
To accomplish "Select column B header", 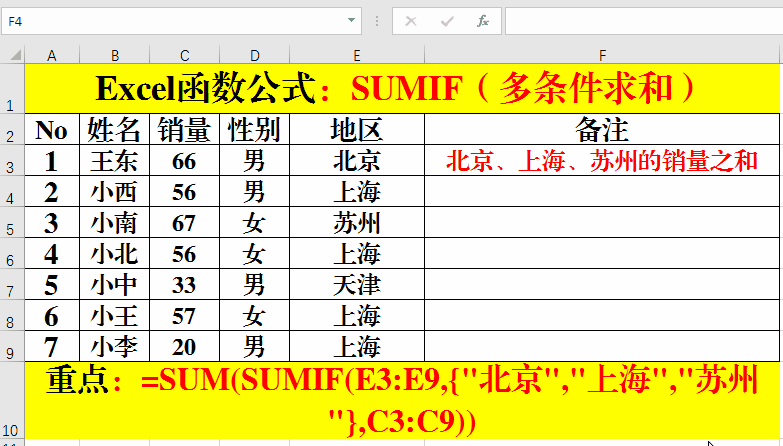I will (114, 55).
